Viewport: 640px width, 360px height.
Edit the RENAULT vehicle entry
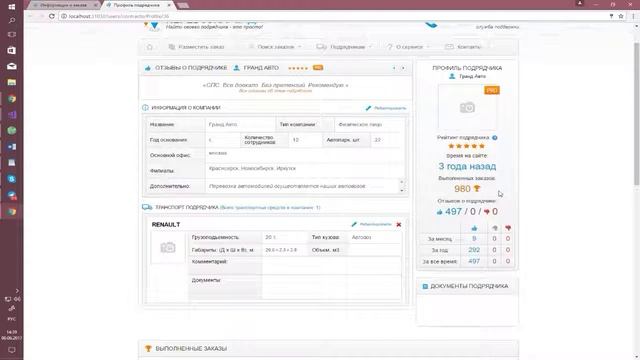pos(371,224)
